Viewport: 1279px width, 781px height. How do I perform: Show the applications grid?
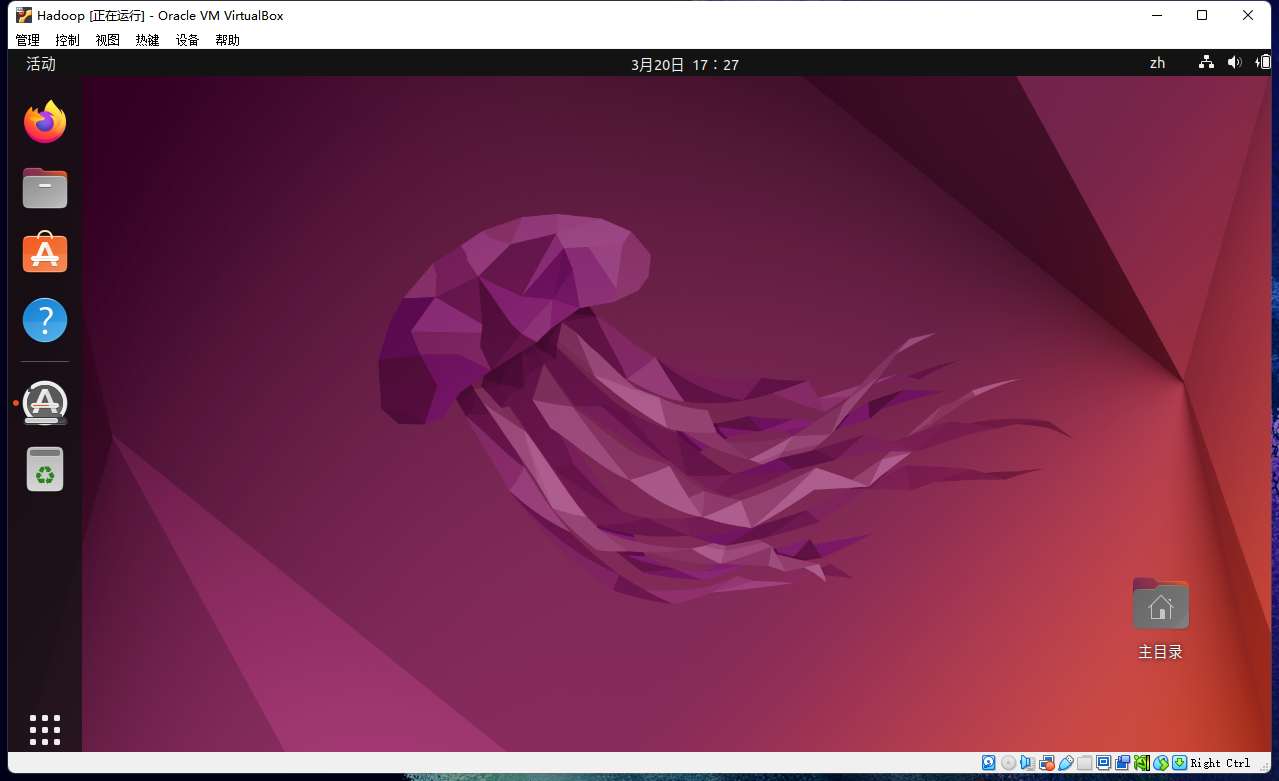pos(45,730)
